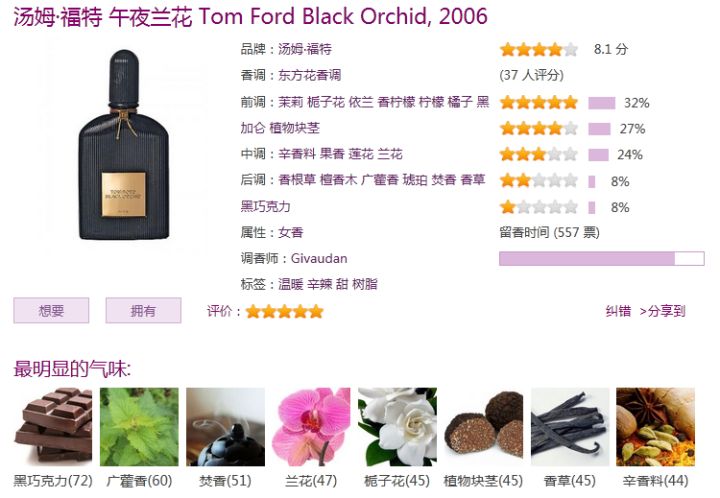
Task: Click the pink 兰花 orchid image
Action: pos(311,427)
